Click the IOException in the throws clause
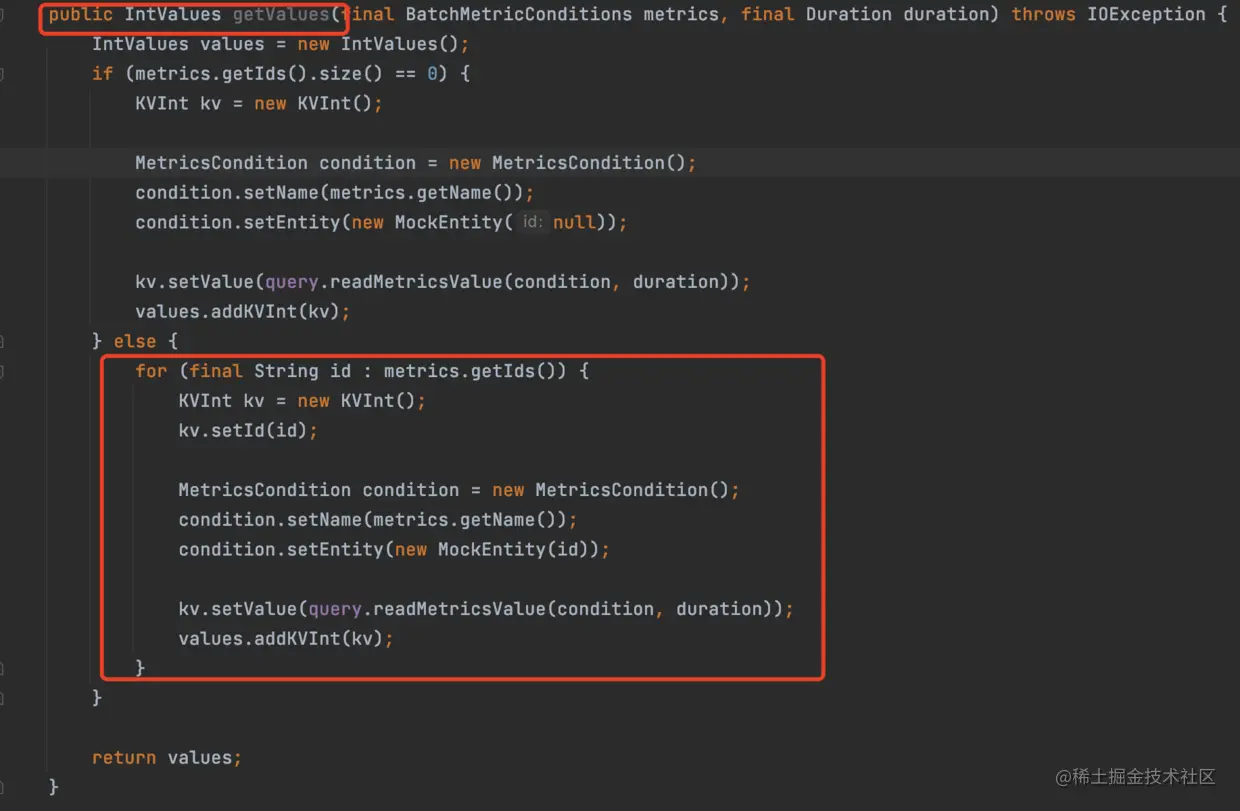 [x=1146, y=14]
